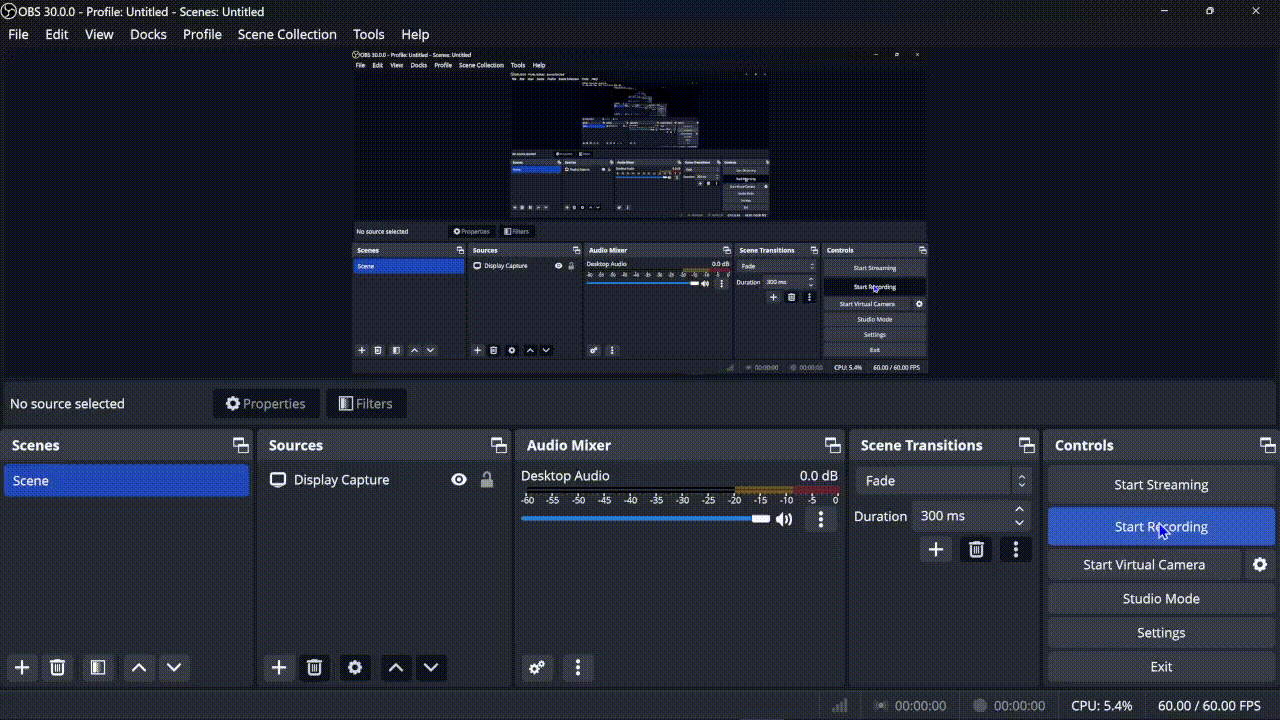Screen dimensions: 1280x720
Task: Add a new source with the plus icon
Action: point(279,667)
